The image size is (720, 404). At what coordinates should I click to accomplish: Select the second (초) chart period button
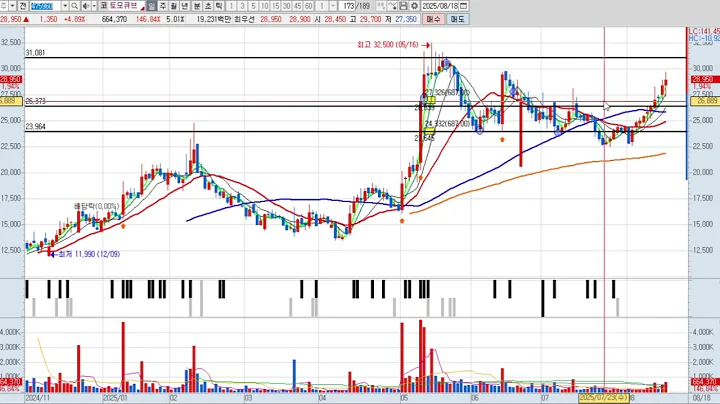point(208,6)
